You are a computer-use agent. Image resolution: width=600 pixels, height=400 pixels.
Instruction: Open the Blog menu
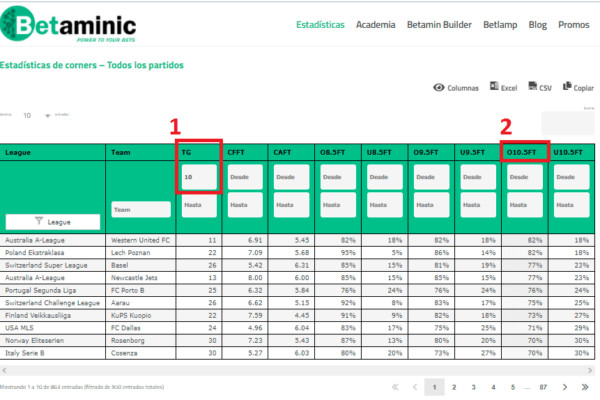tap(538, 24)
